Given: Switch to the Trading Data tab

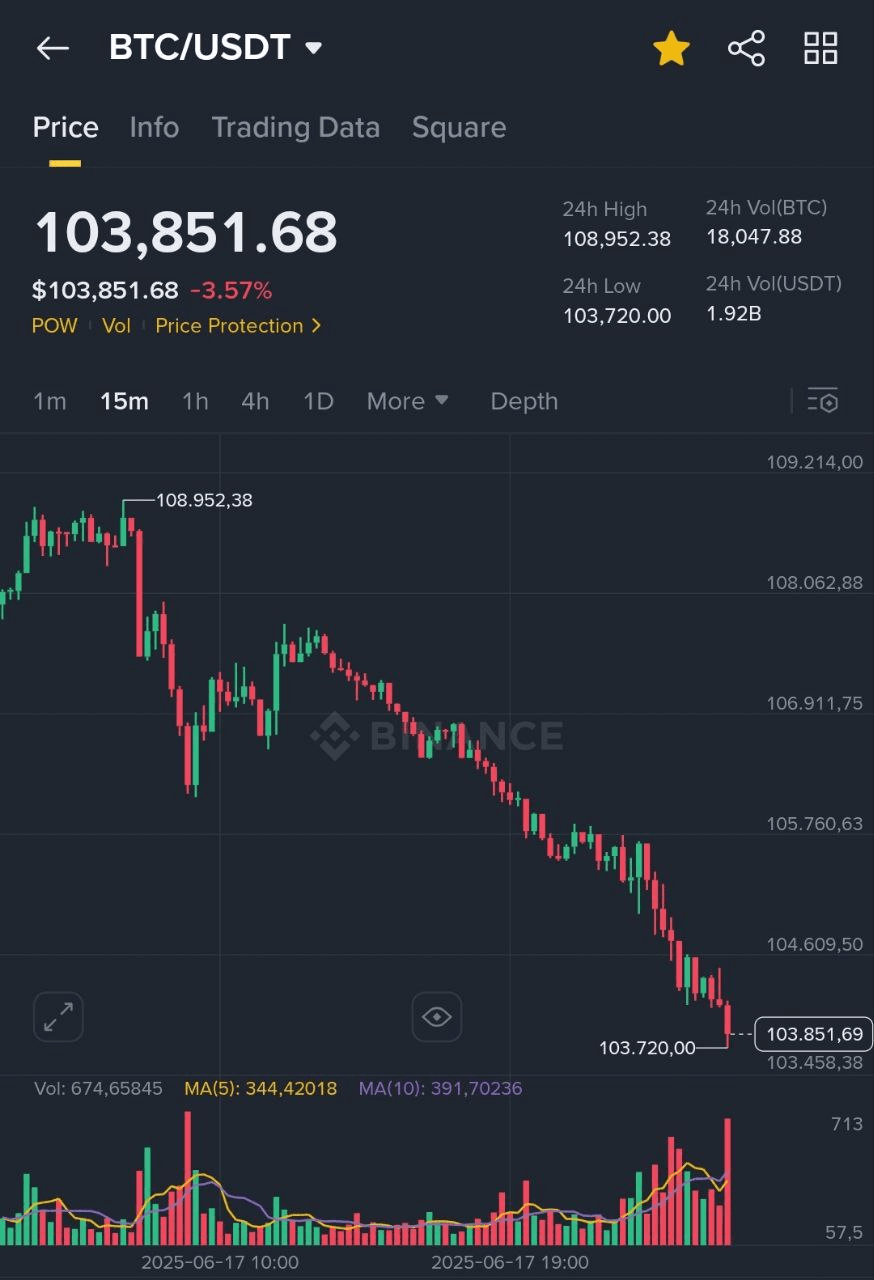Looking at the screenshot, I should coord(295,127).
